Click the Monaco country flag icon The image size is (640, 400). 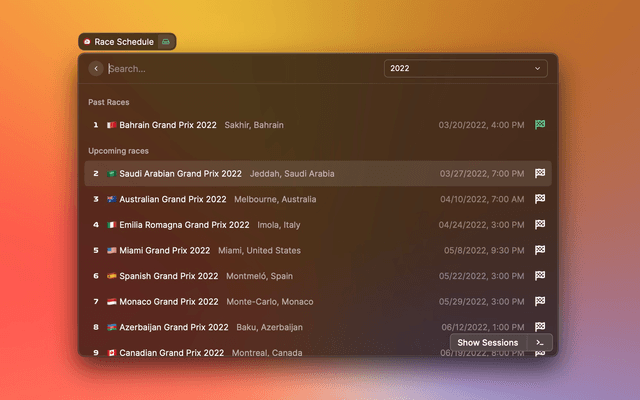(112, 301)
